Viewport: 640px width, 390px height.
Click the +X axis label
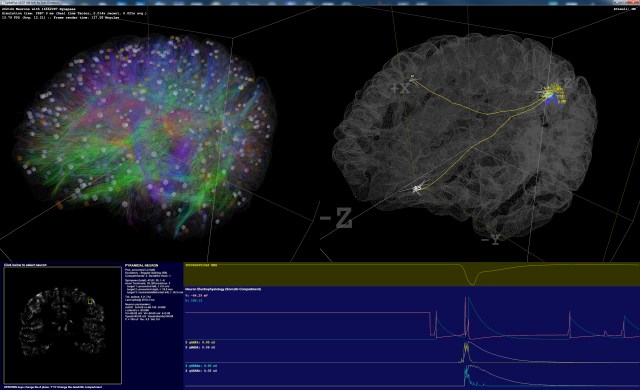(x=400, y=89)
